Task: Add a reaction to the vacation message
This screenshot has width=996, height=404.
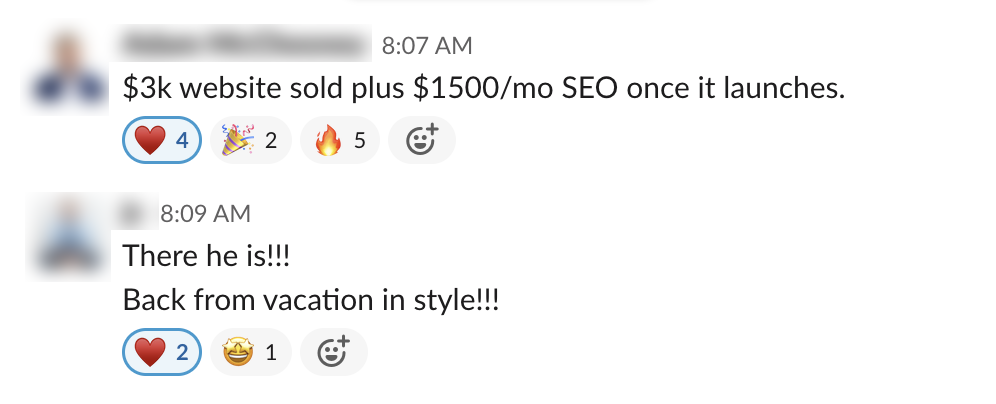Action: (333, 351)
